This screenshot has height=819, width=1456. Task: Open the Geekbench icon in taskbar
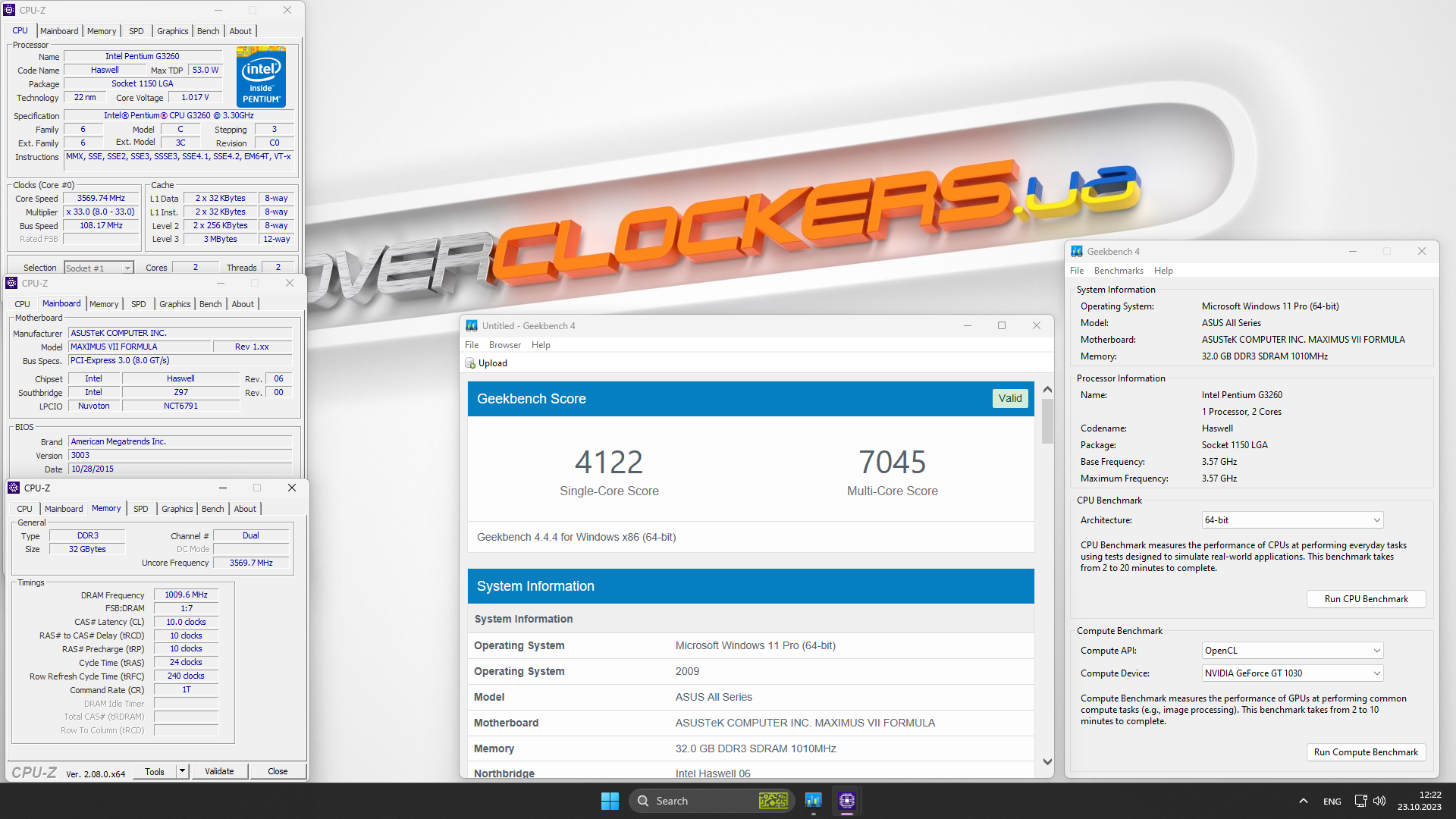click(814, 801)
